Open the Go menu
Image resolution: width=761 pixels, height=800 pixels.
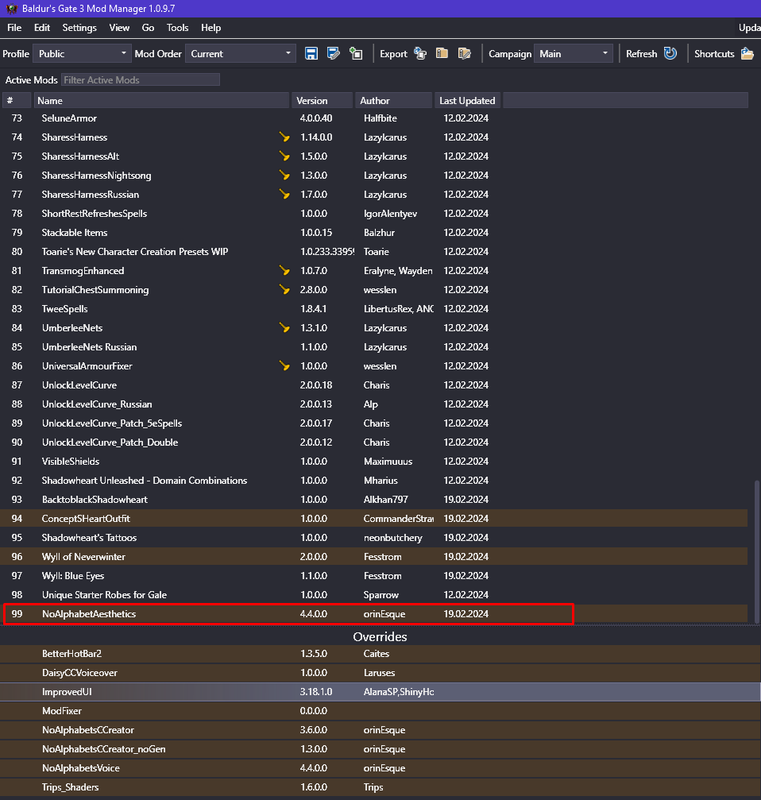148,28
